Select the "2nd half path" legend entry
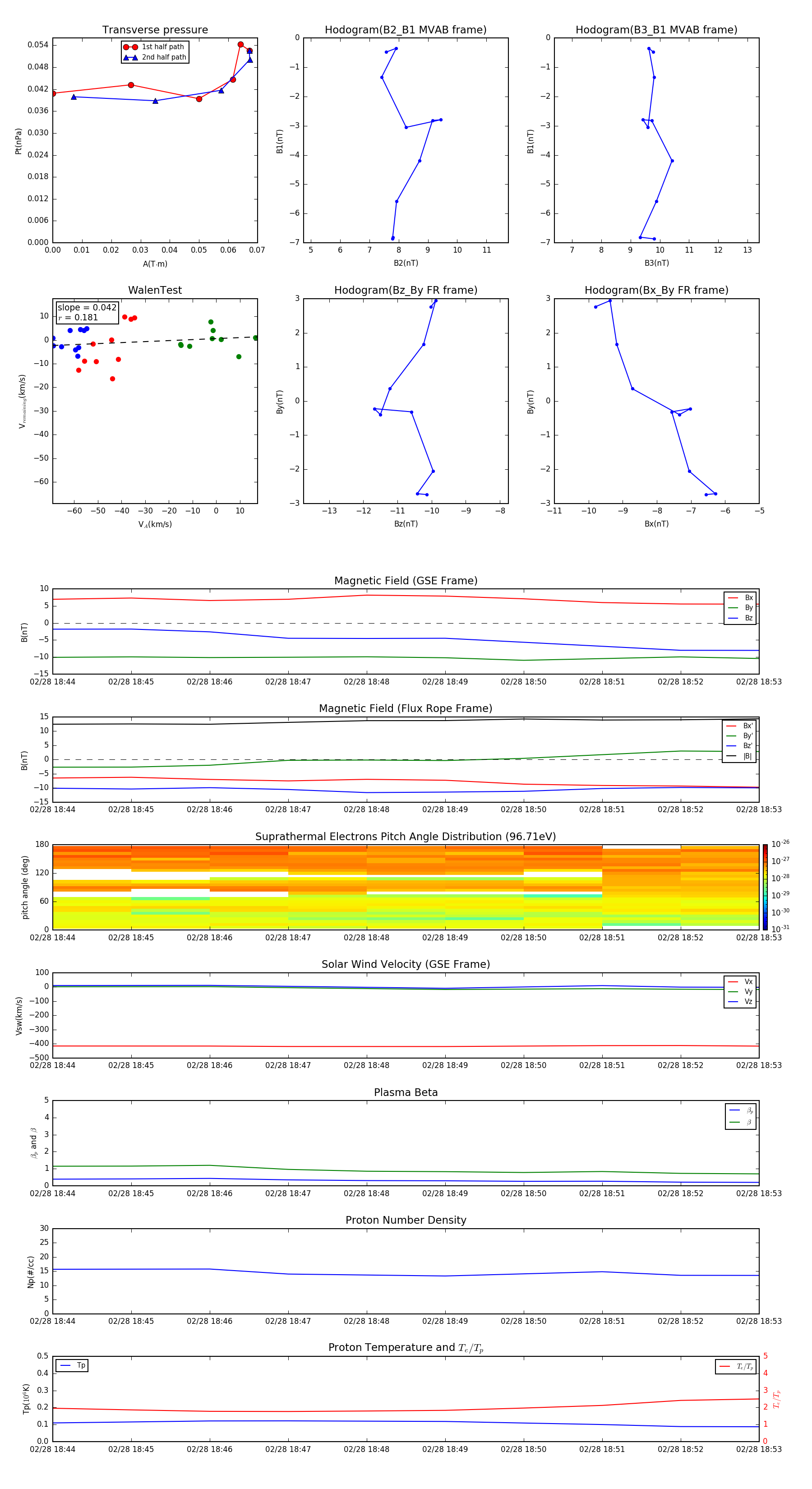The image size is (812, 1489). [155, 57]
